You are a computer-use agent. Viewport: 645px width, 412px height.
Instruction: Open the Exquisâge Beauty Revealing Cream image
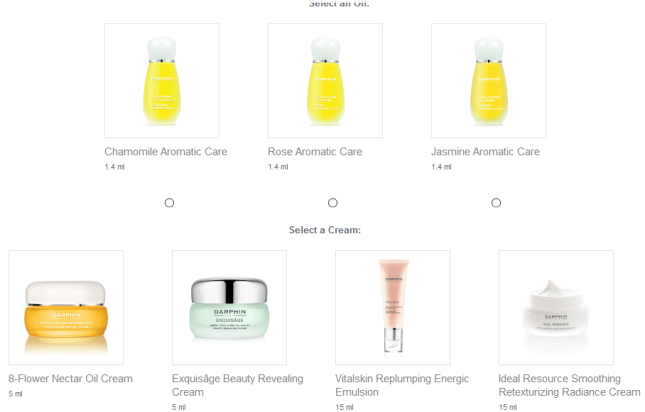(x=230, y=308)
